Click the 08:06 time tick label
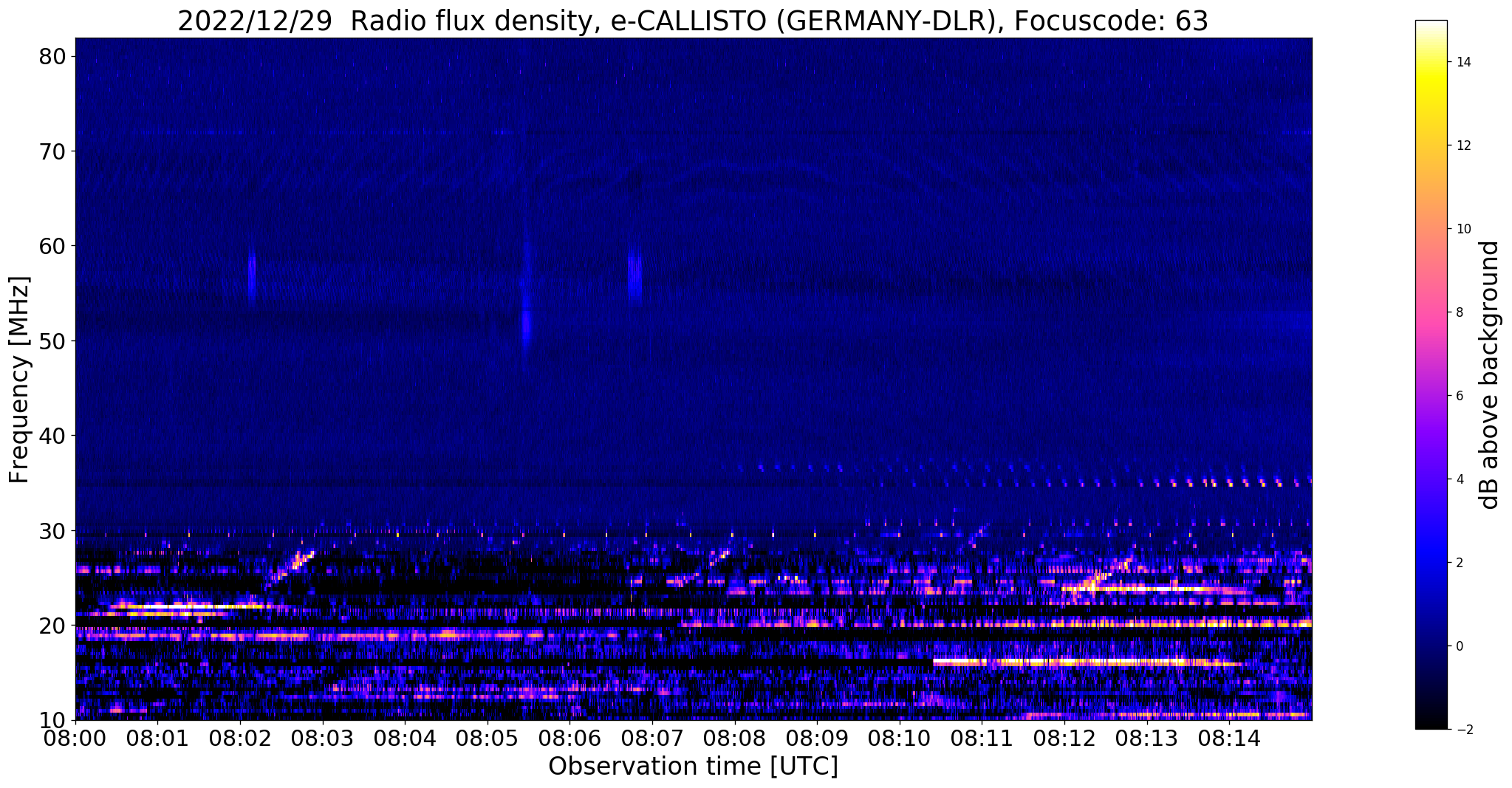Screen dimensions: 1512x788 [569, 737]
